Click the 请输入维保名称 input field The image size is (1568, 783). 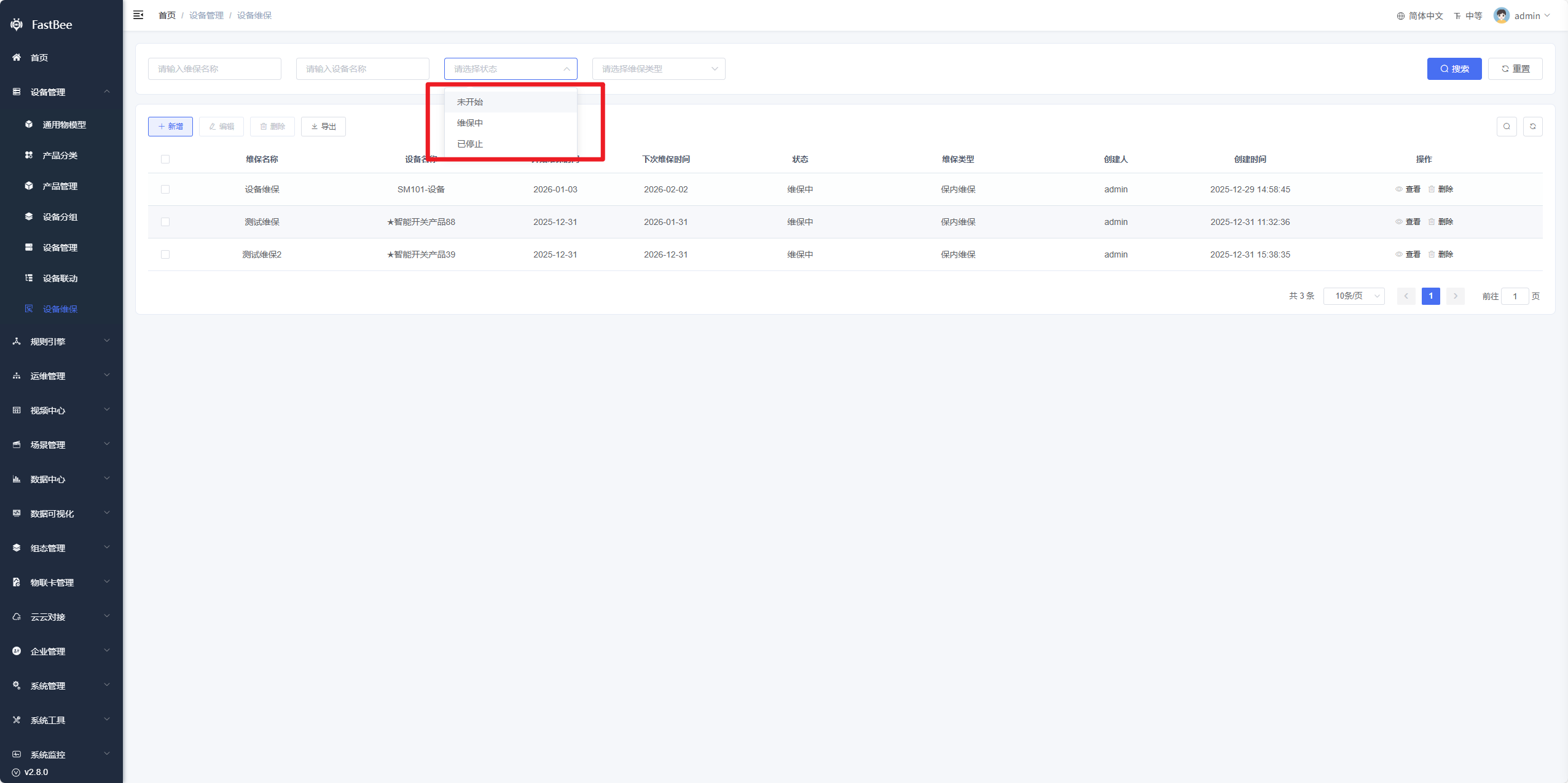click(214, 69)
